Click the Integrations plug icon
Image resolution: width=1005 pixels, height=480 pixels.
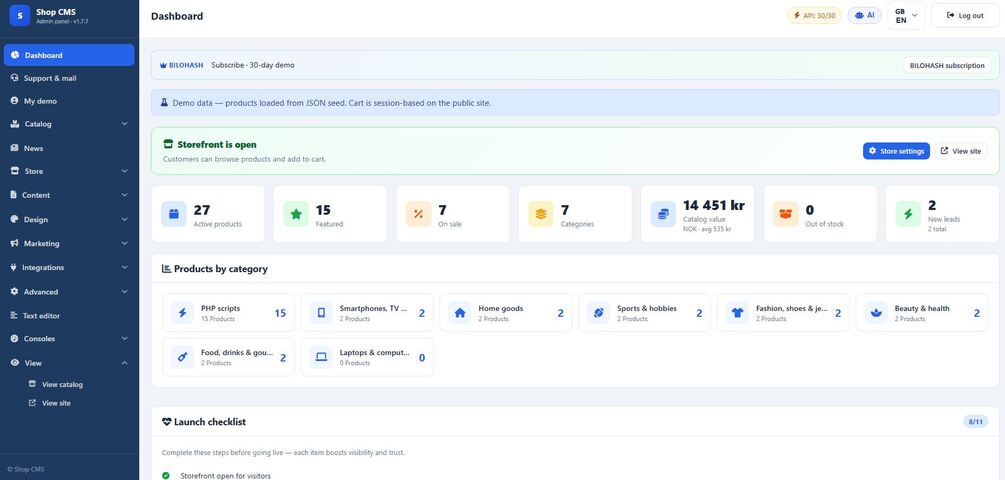(14, 267)
